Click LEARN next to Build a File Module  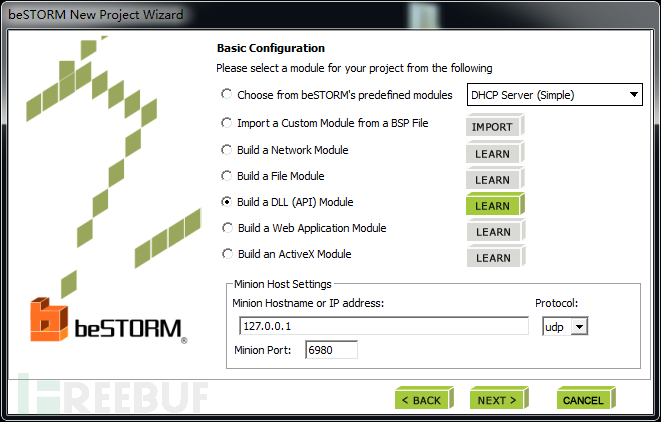point(495,178)
